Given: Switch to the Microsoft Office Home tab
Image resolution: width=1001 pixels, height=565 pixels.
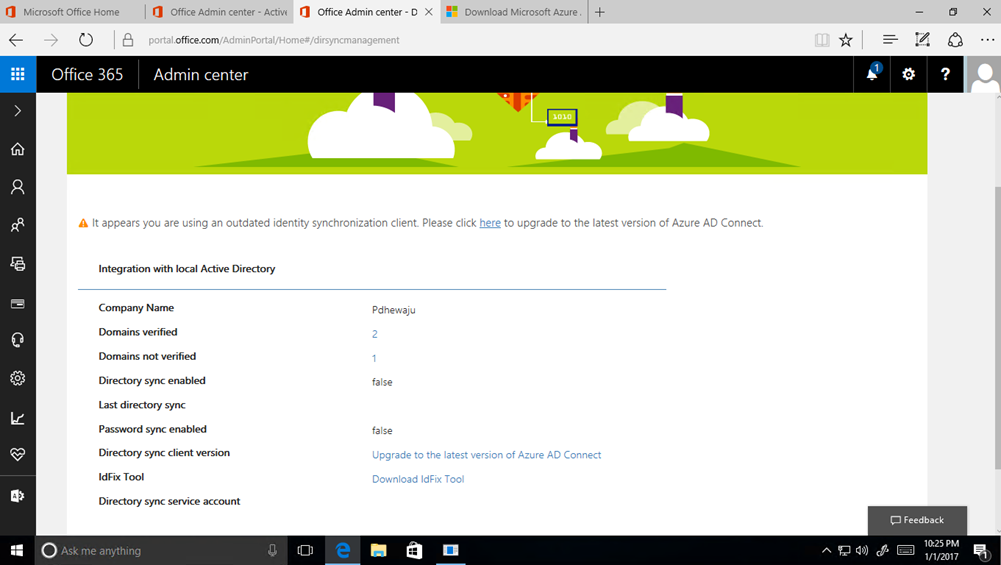Looking at the screenshot, I should pyautogui.click(x=72, y=12).
